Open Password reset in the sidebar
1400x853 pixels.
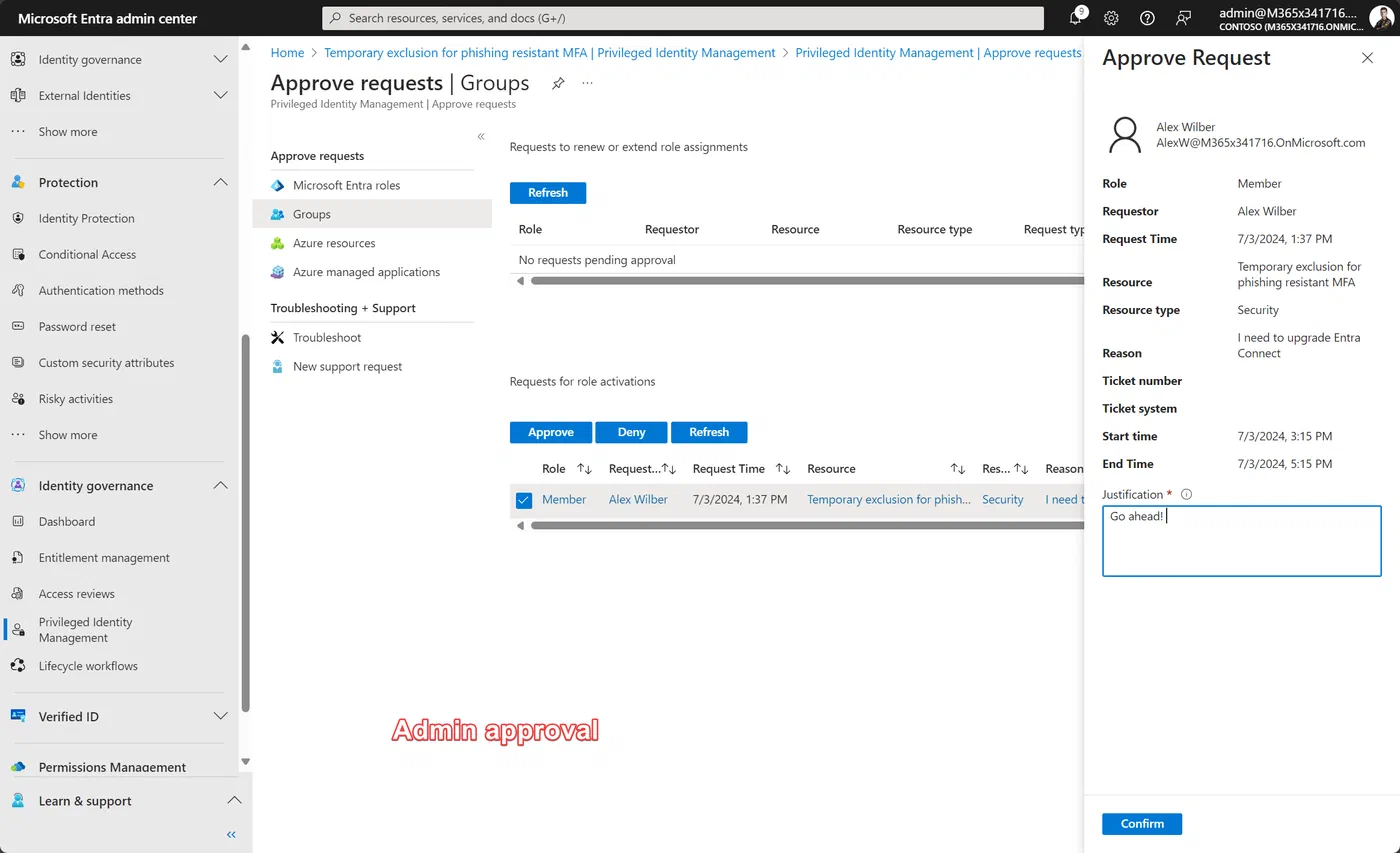click(x=77, y=326)
